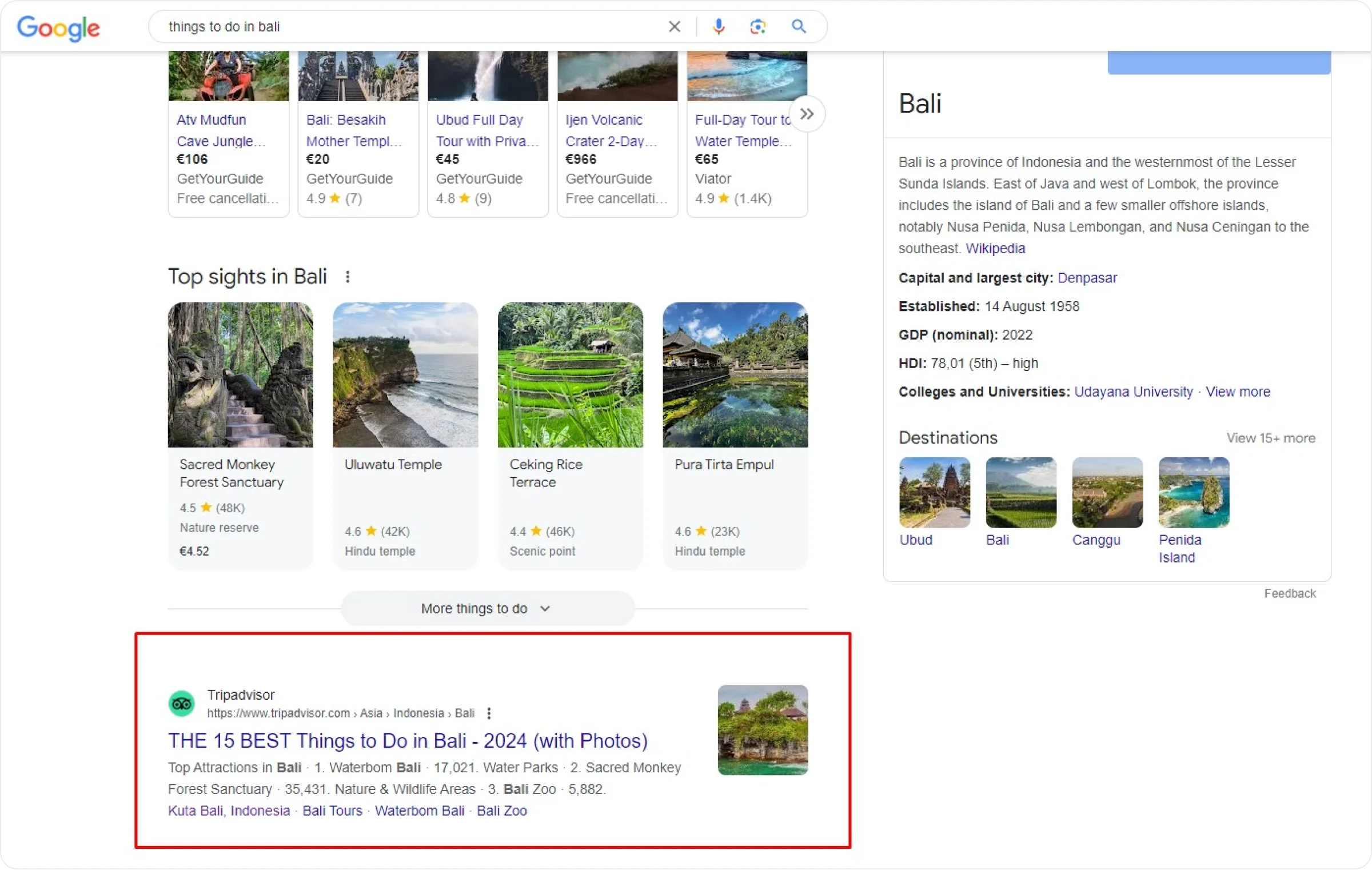Open Bali Tours sitelink
1372x870 pixels.
coord(333,811)
